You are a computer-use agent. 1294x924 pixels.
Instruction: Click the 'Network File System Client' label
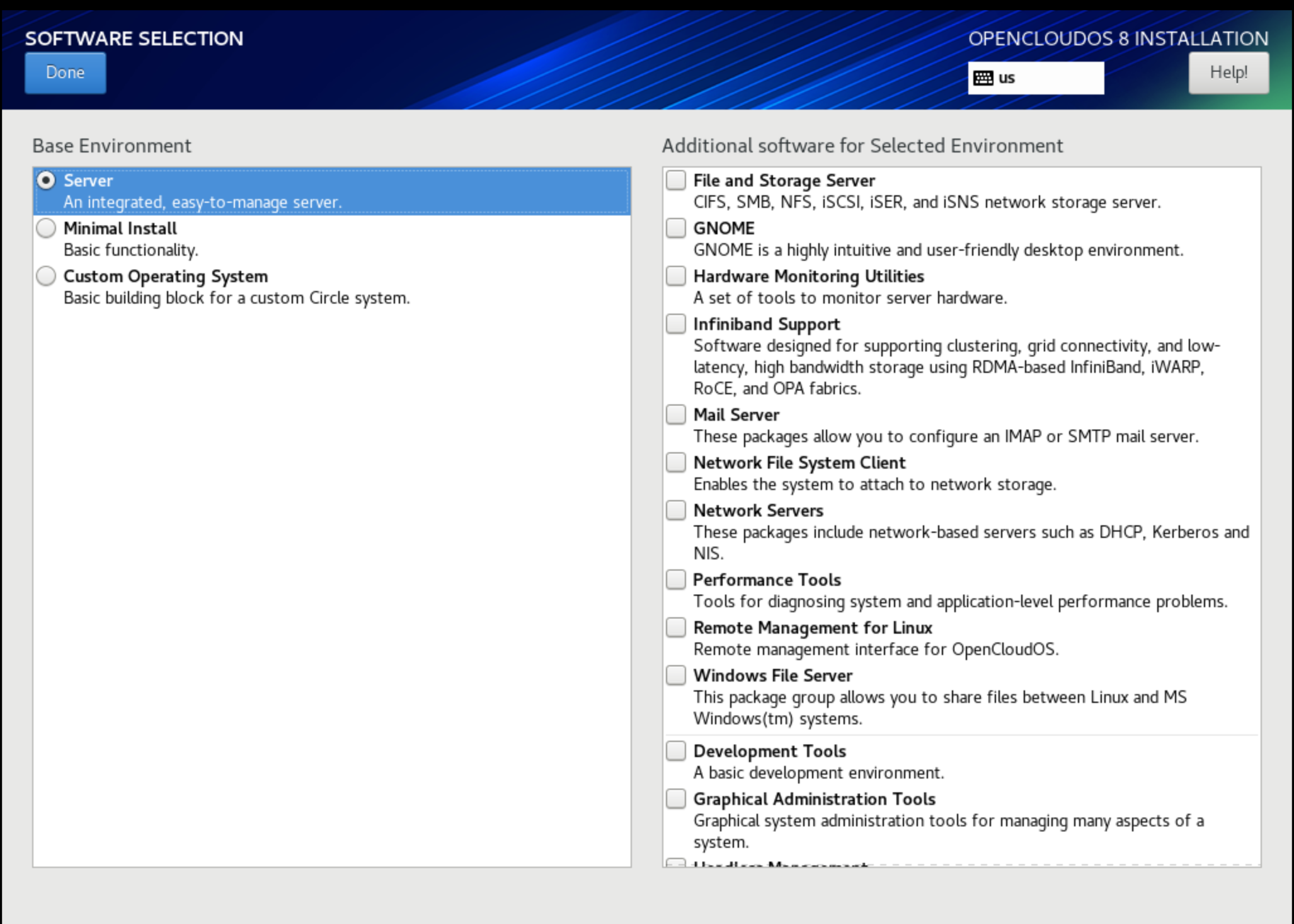799,462
